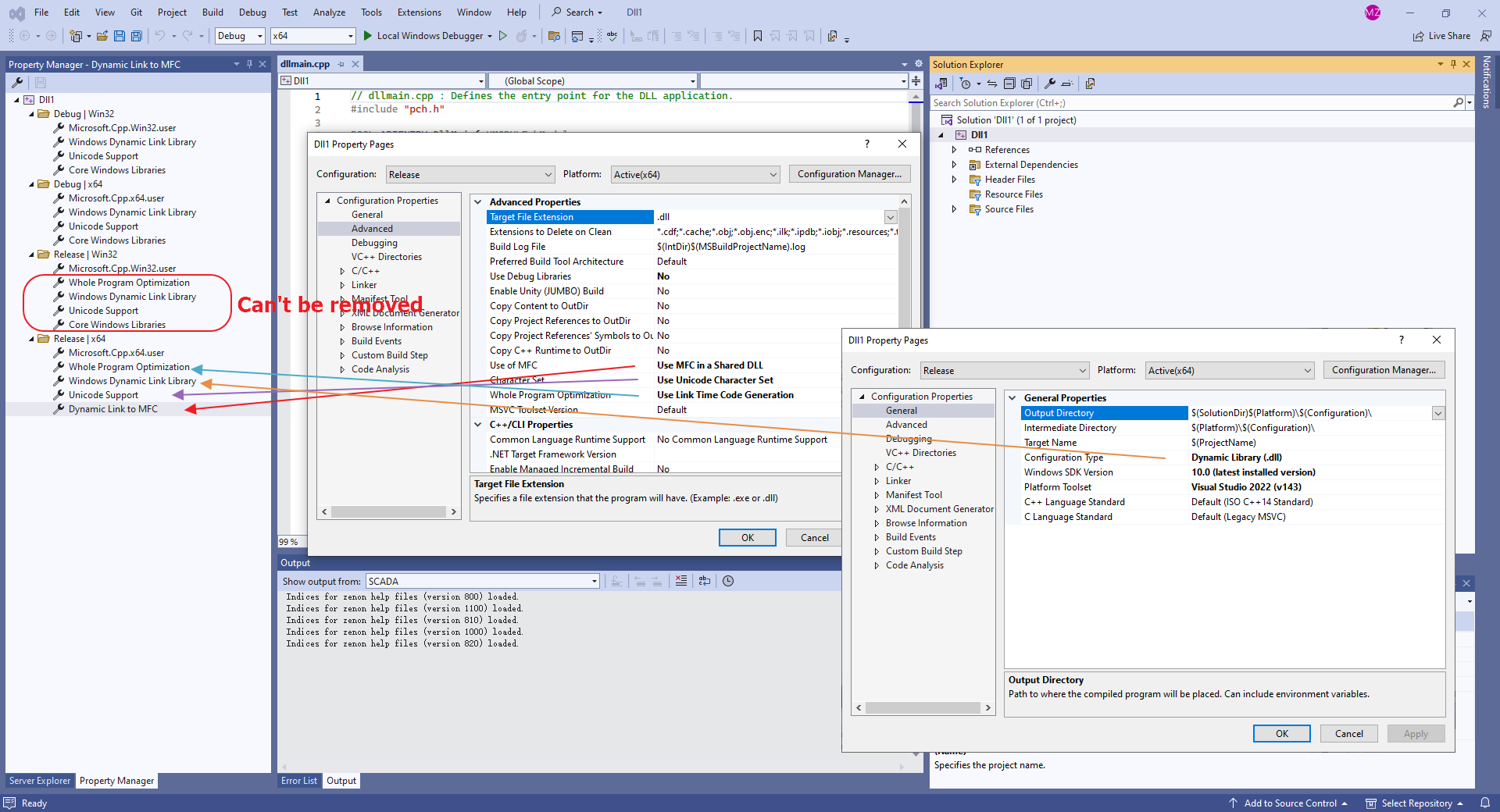This screenshot has height=812, width=1500.
Task: Click the Notifications bell in status bar
Action: (1485, 803)
